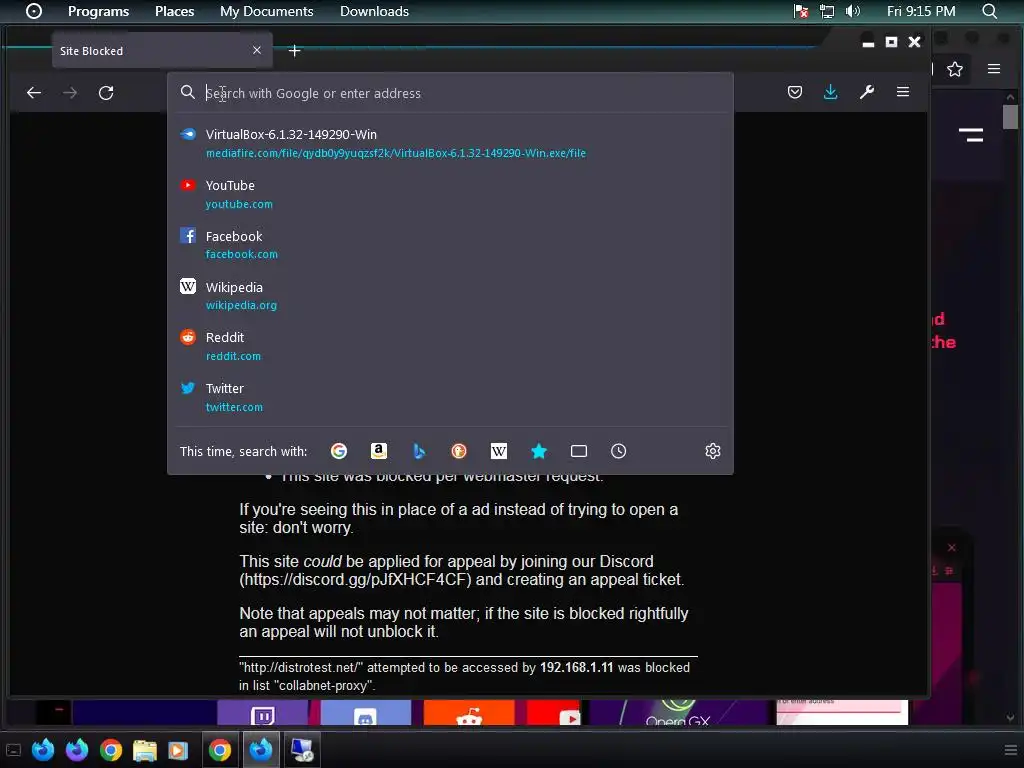Click the 192.168.1.11 address text
This screenshot has width=1024, height=768.
click(x=577, y=667)
